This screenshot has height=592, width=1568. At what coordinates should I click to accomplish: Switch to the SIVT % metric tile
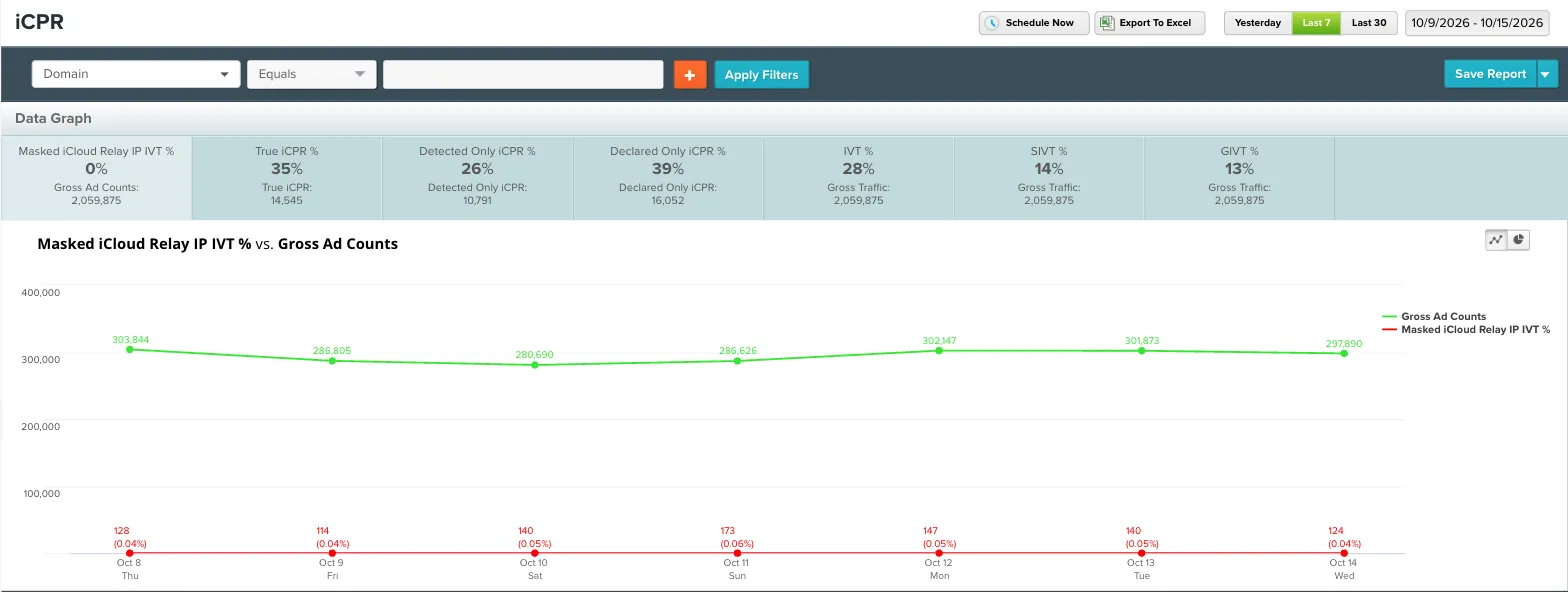[1049, 178]
